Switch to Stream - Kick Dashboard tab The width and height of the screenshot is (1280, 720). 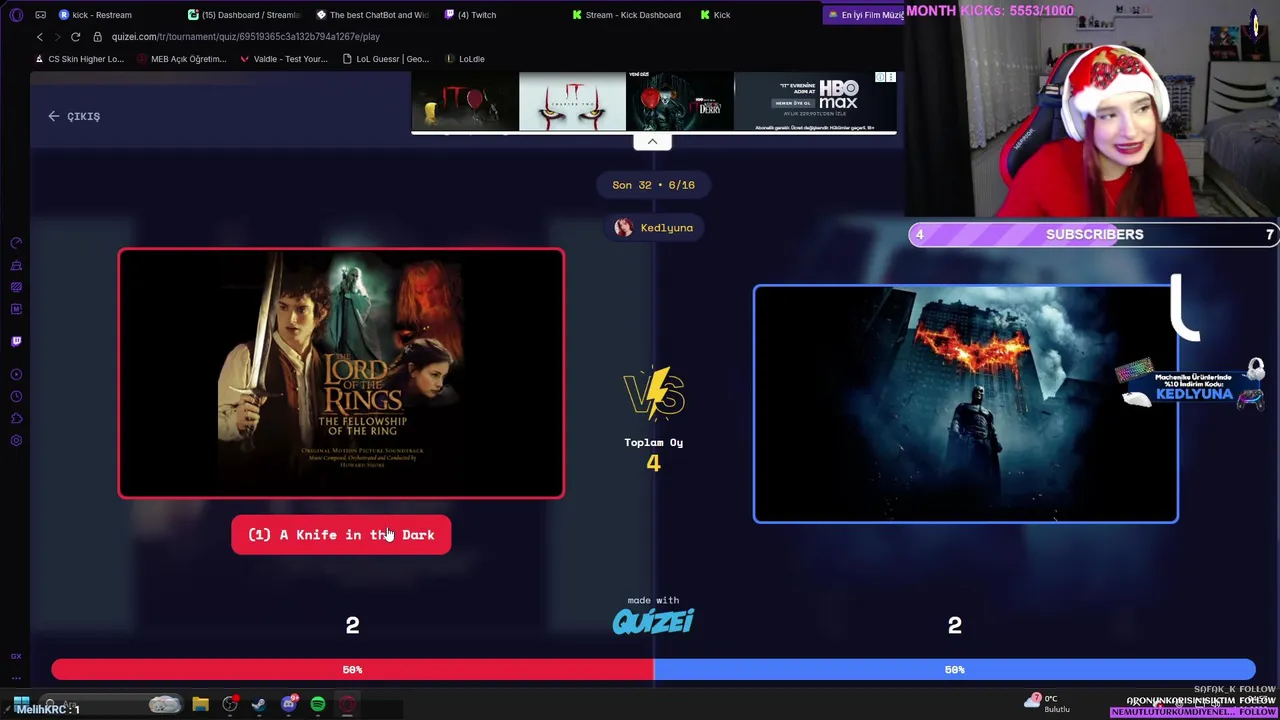[x=626, y=15]
